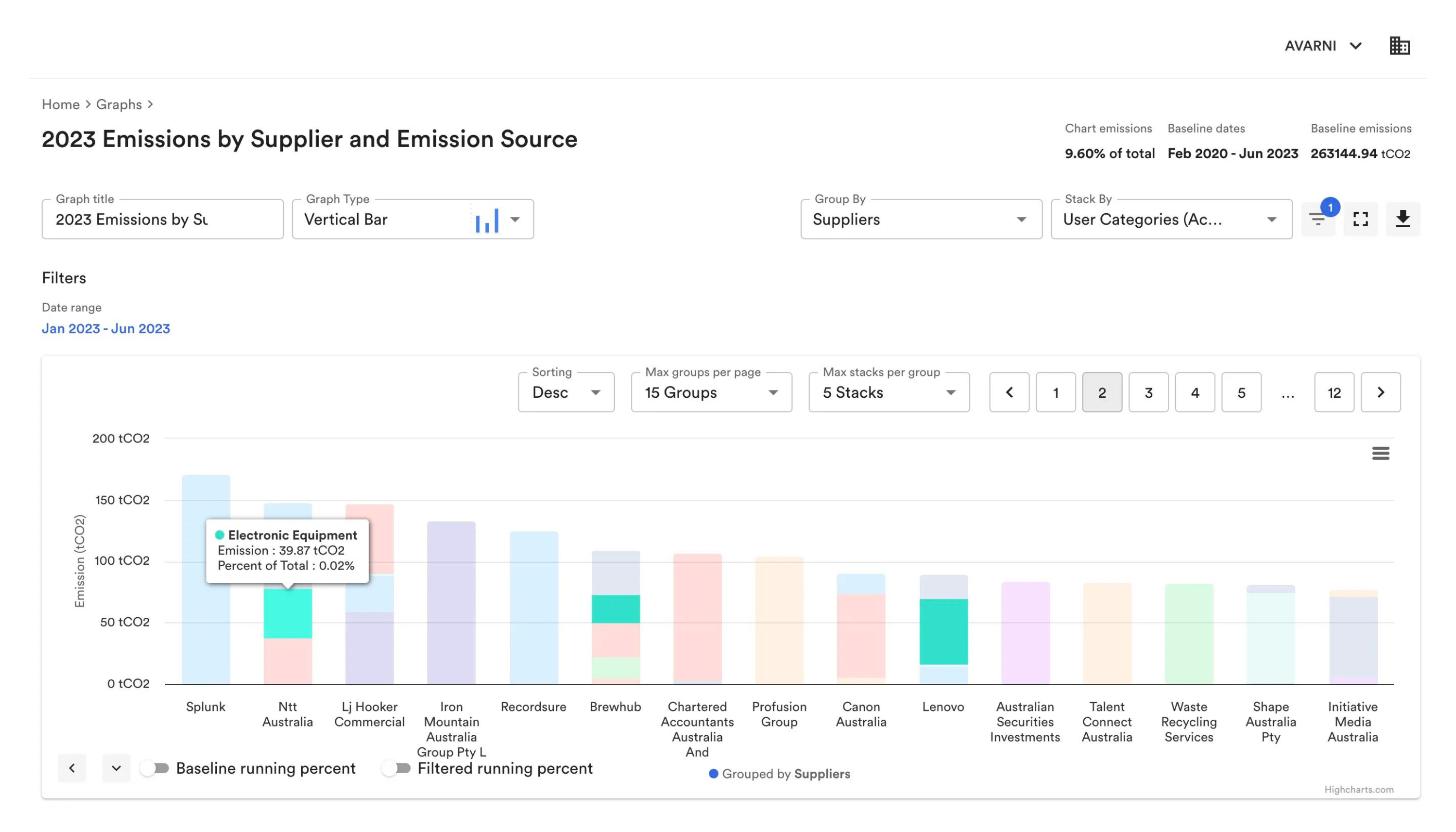Select page 3 in pagination
This screenshot has height=832, width=1456.
(1148, 393)
